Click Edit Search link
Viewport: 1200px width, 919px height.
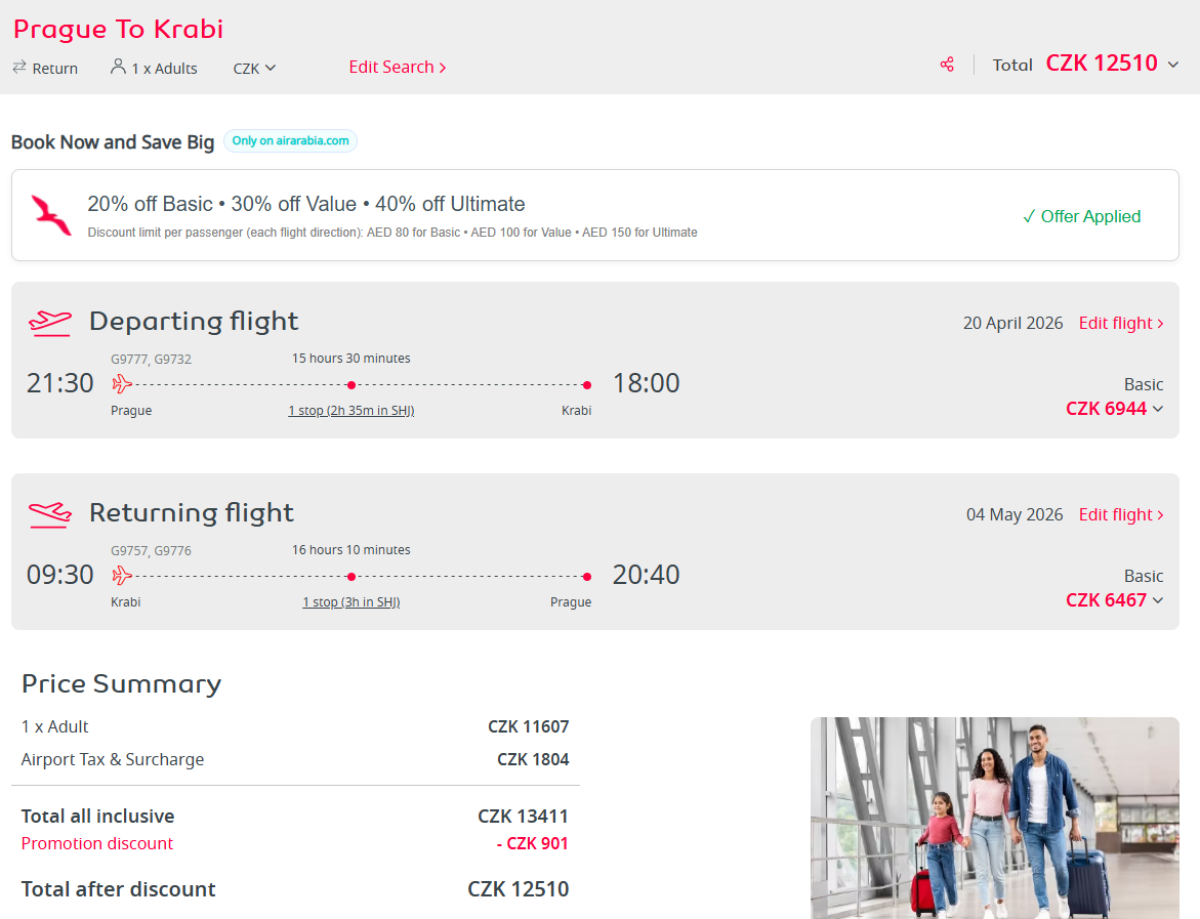point(397,67)
